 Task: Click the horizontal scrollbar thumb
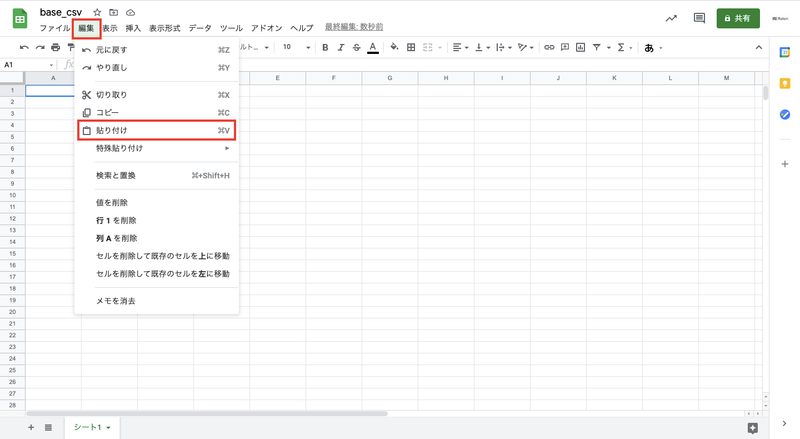[207, 413]
